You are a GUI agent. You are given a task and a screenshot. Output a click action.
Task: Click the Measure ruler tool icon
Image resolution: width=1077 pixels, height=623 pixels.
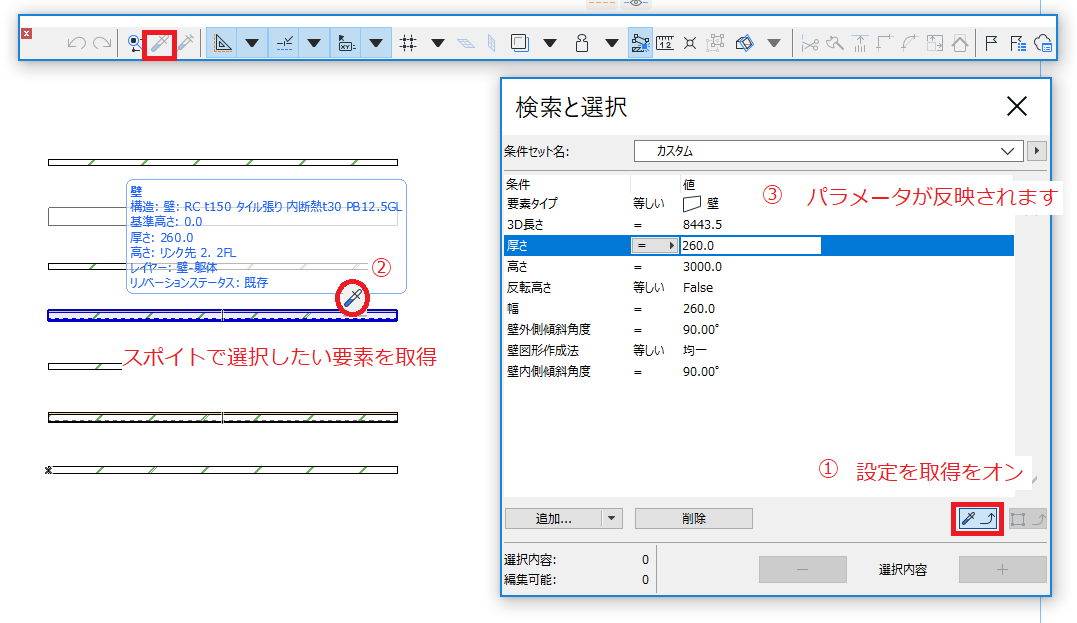pyautogui.click(x=665, y=43)
